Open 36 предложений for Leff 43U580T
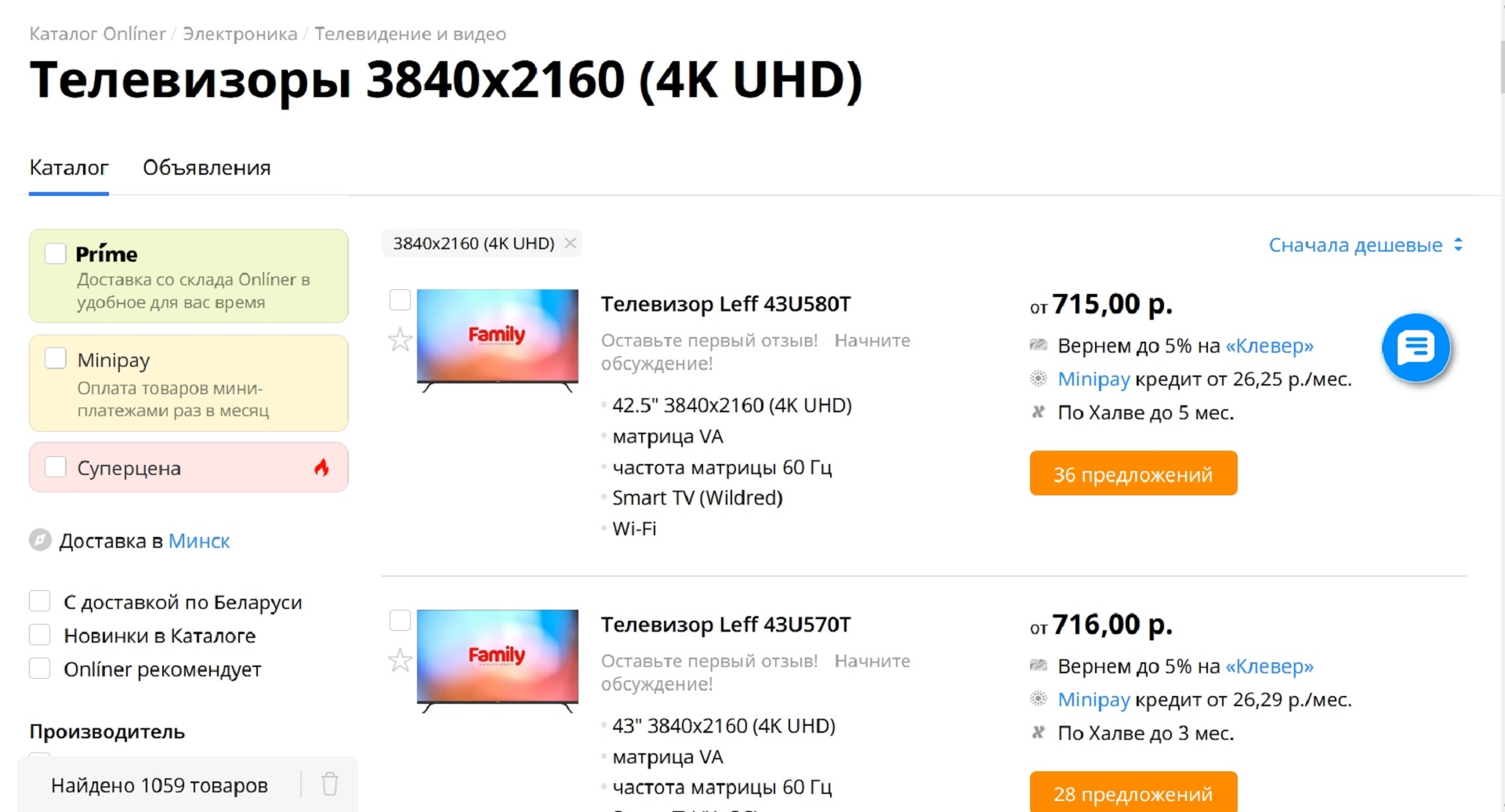The width and height of the screenshot is (1505, 812). pyautogui.click(x=1133, y=473)
